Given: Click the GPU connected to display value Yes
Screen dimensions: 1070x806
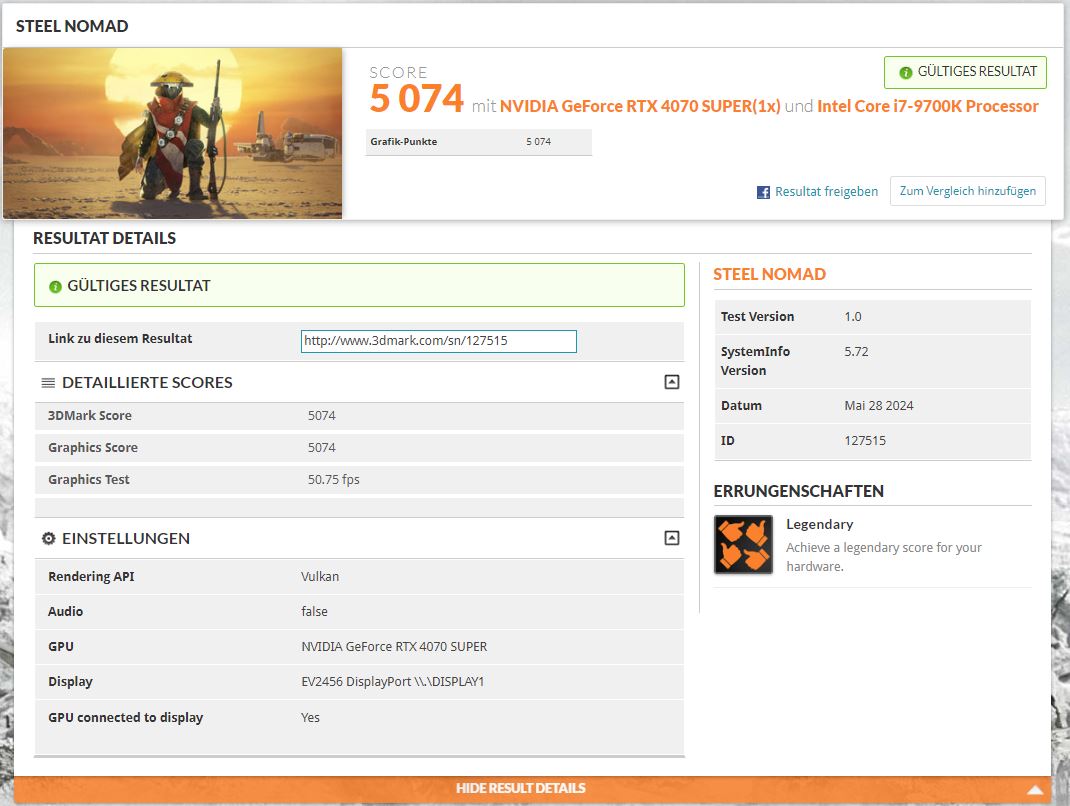Looking at the screenshot, I should pyautogui.click(x=310, y=717).
